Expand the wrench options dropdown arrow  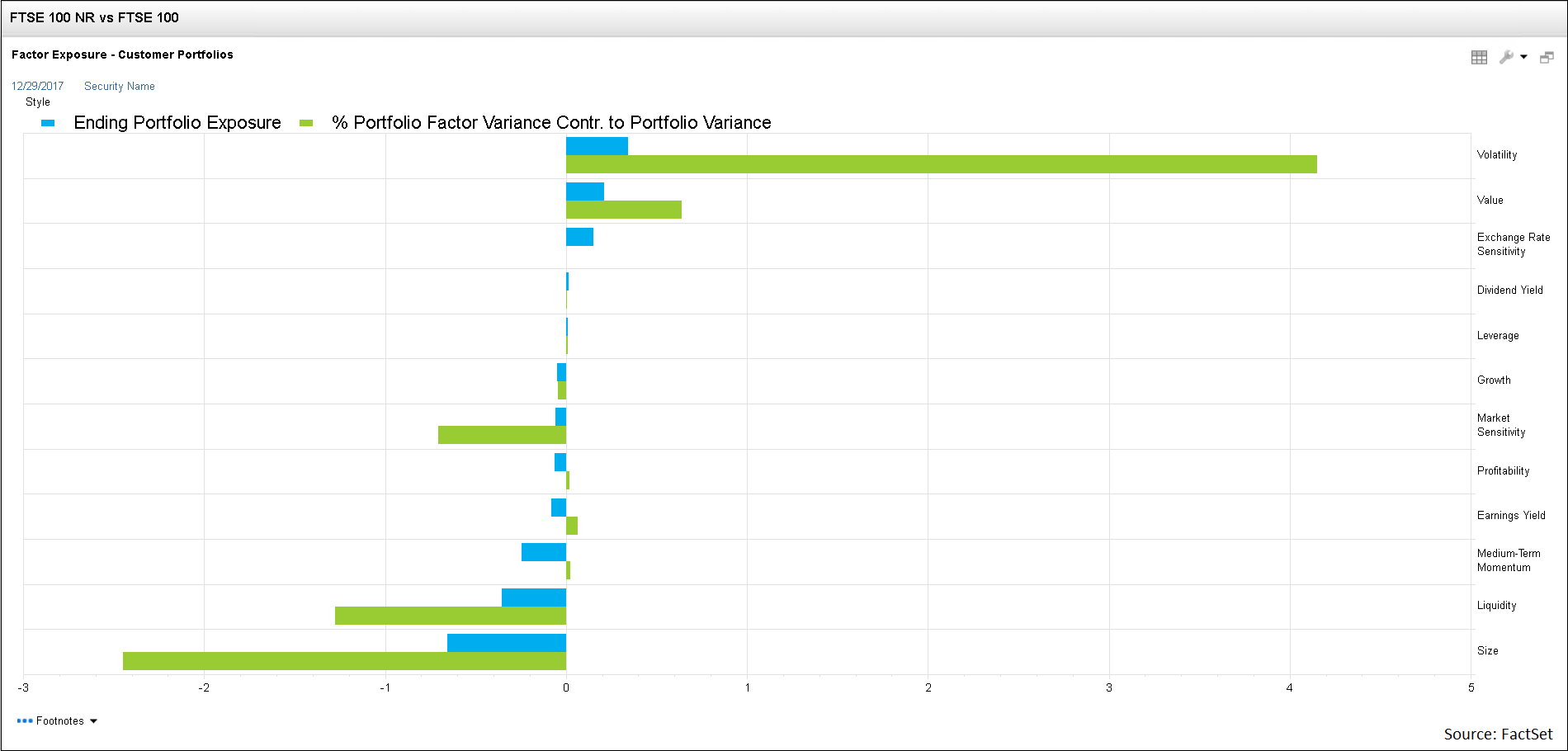[x=1523, y=57]
